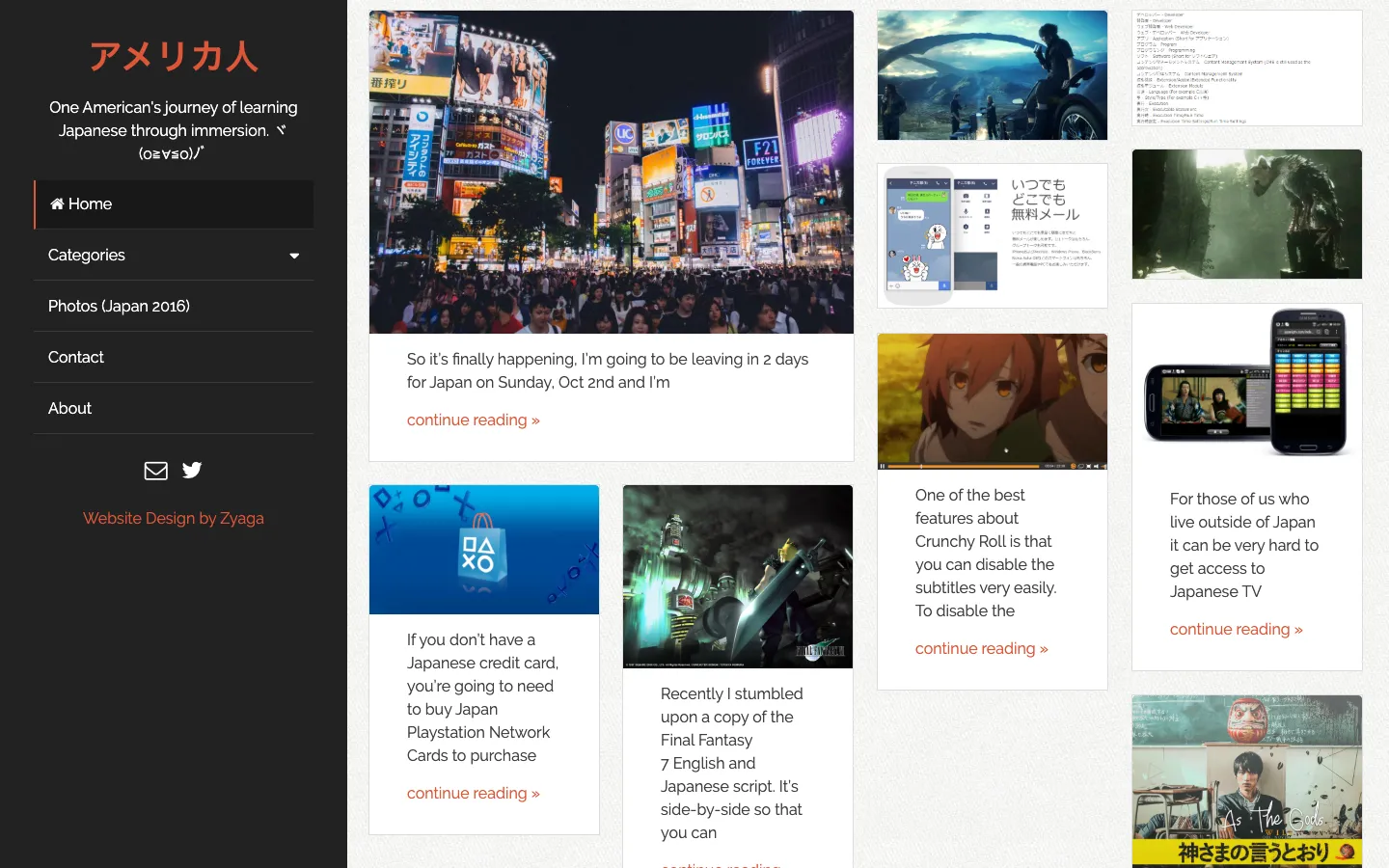Open the two smartphones TV image
Screen dimensions: 1389x868
coord(1247,382)
